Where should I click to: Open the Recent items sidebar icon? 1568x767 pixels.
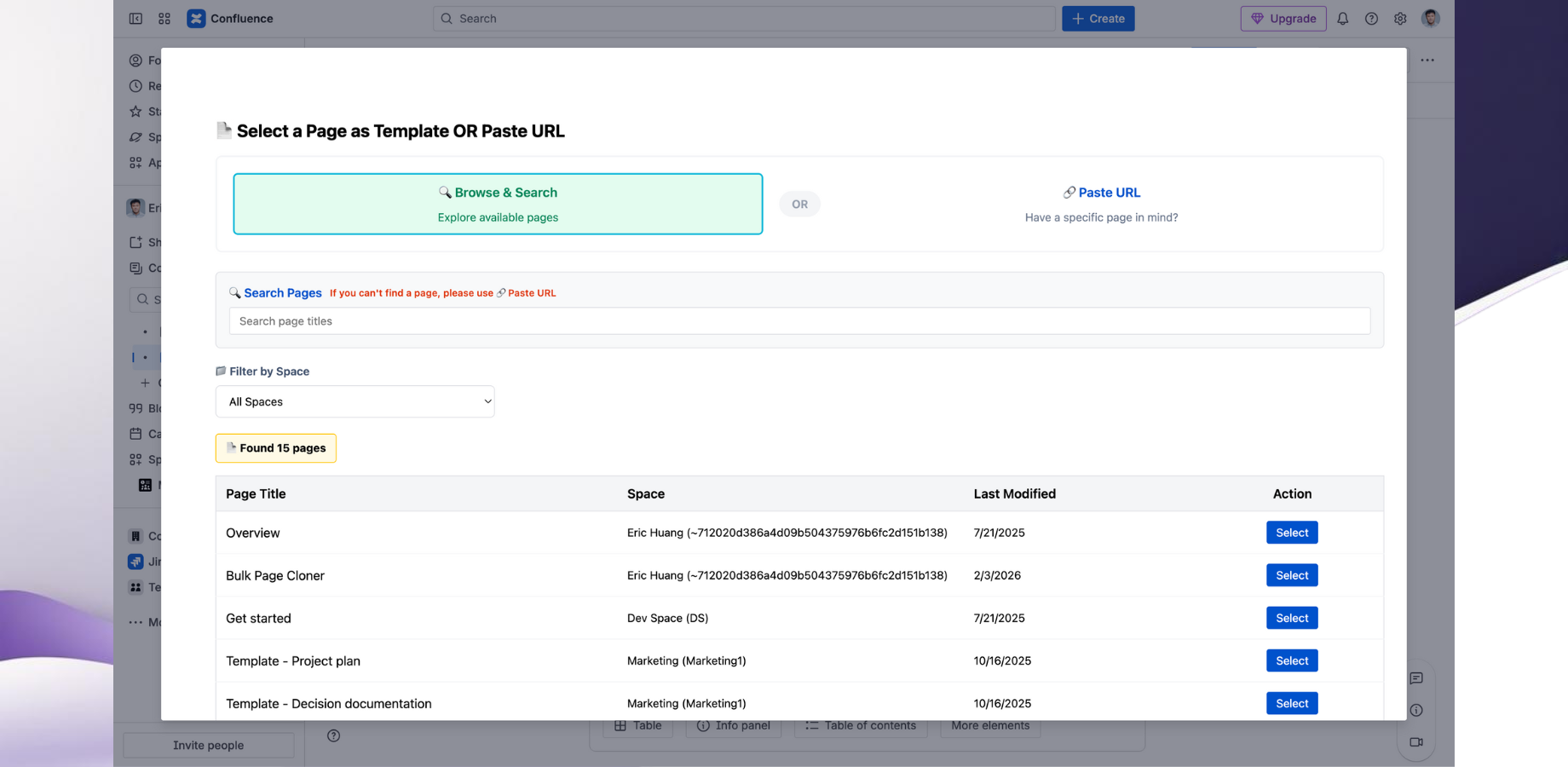click(135, 85)
